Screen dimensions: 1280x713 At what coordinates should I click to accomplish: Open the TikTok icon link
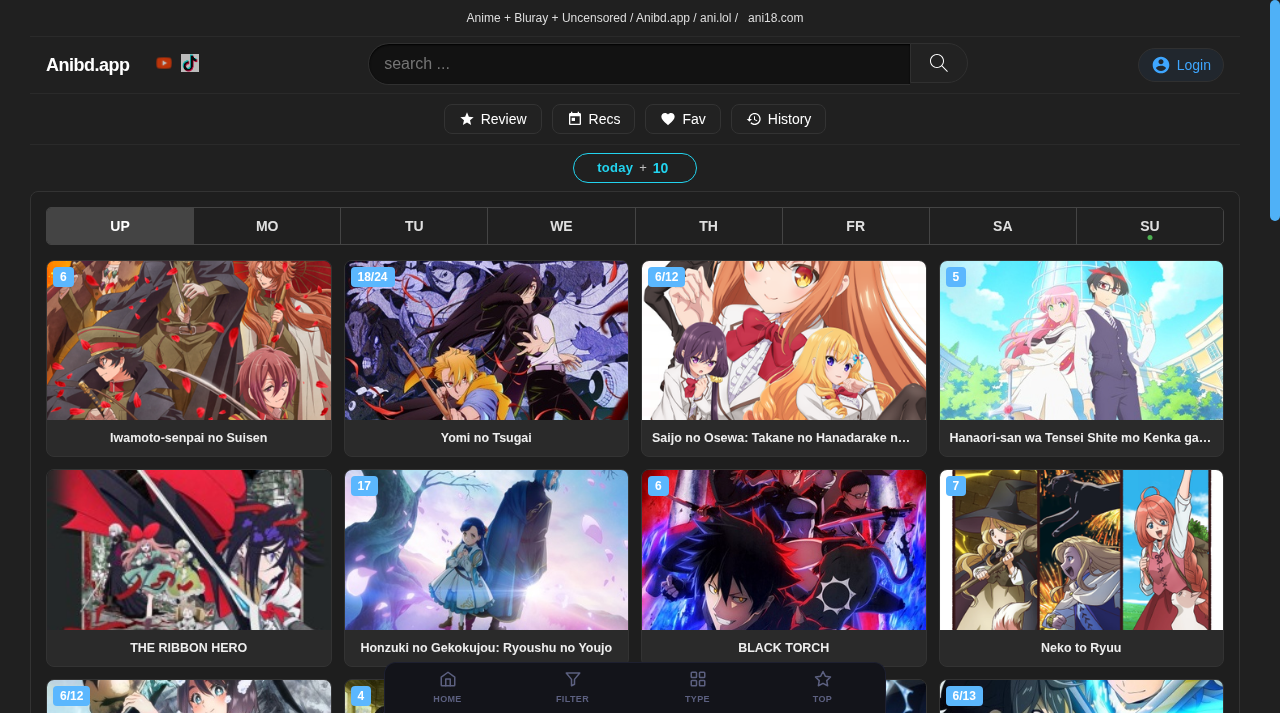point(190,63)
